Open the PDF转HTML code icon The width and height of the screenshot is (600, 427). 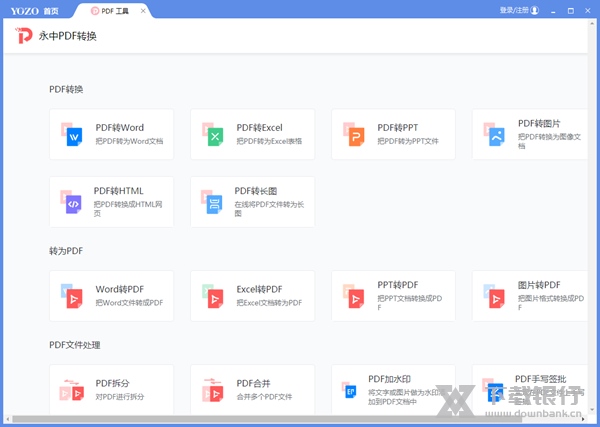click(71, 201)
